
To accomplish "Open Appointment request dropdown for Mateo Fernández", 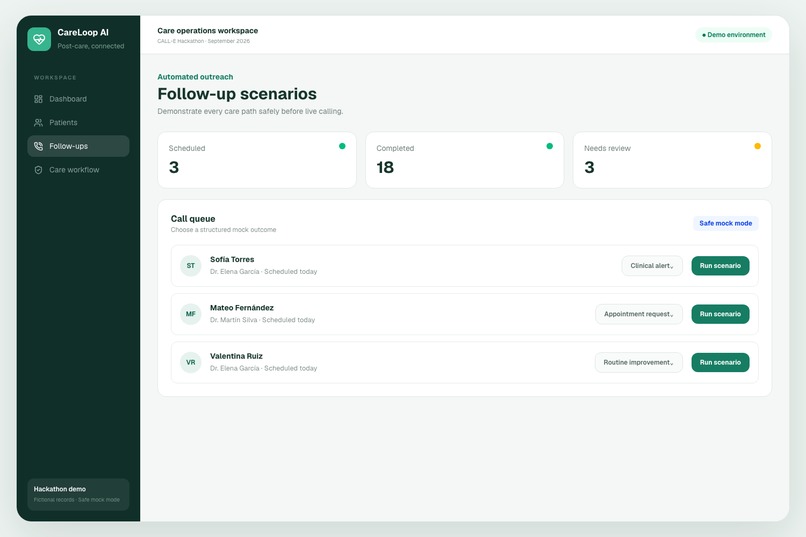I will (x=639, y=314).
